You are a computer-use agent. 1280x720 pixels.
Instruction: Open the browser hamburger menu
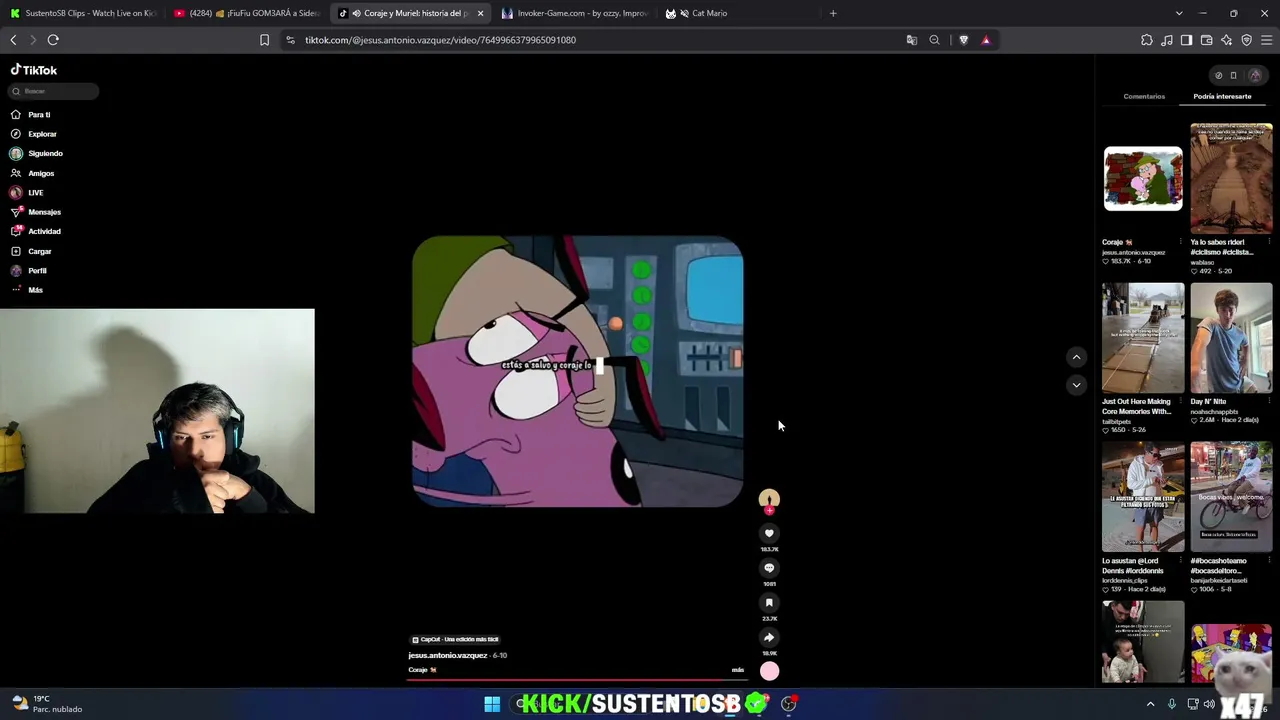(x=1266, y=40)
